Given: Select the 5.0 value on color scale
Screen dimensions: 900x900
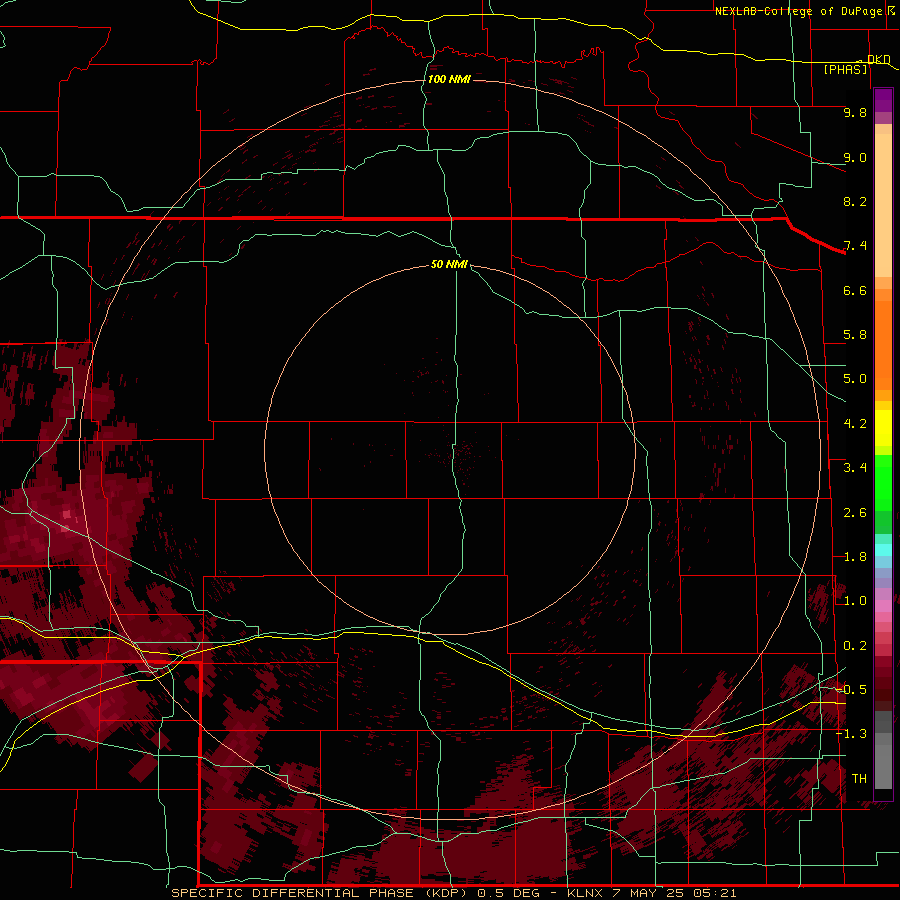Looking at the screenshot, I should click(x=855, y=379).
